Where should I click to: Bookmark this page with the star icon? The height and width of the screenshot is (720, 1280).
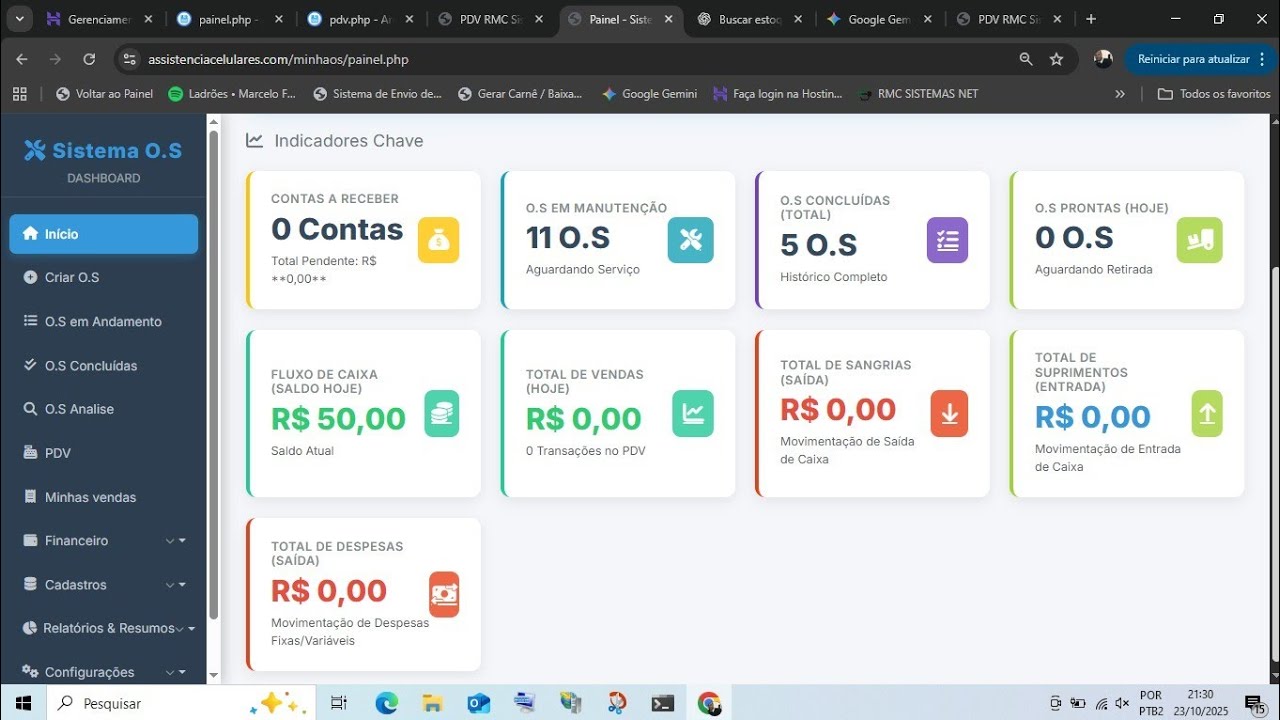(x=1056, y=59)
